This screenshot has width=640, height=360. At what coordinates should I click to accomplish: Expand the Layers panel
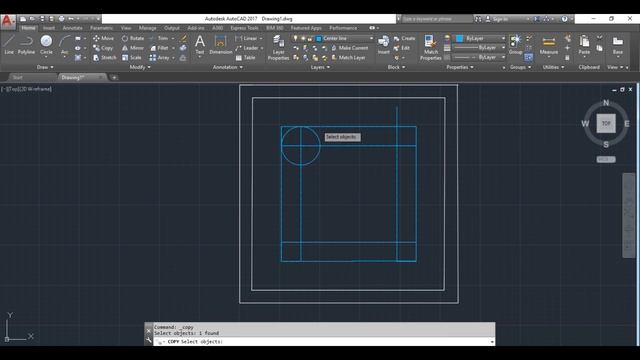pyautogui.click(x=320, y=67)
